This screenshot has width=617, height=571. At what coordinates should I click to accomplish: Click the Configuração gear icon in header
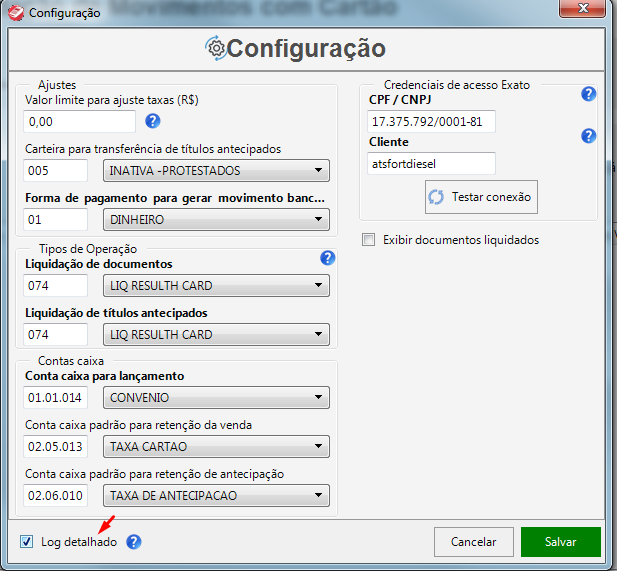tap(216, 48)
